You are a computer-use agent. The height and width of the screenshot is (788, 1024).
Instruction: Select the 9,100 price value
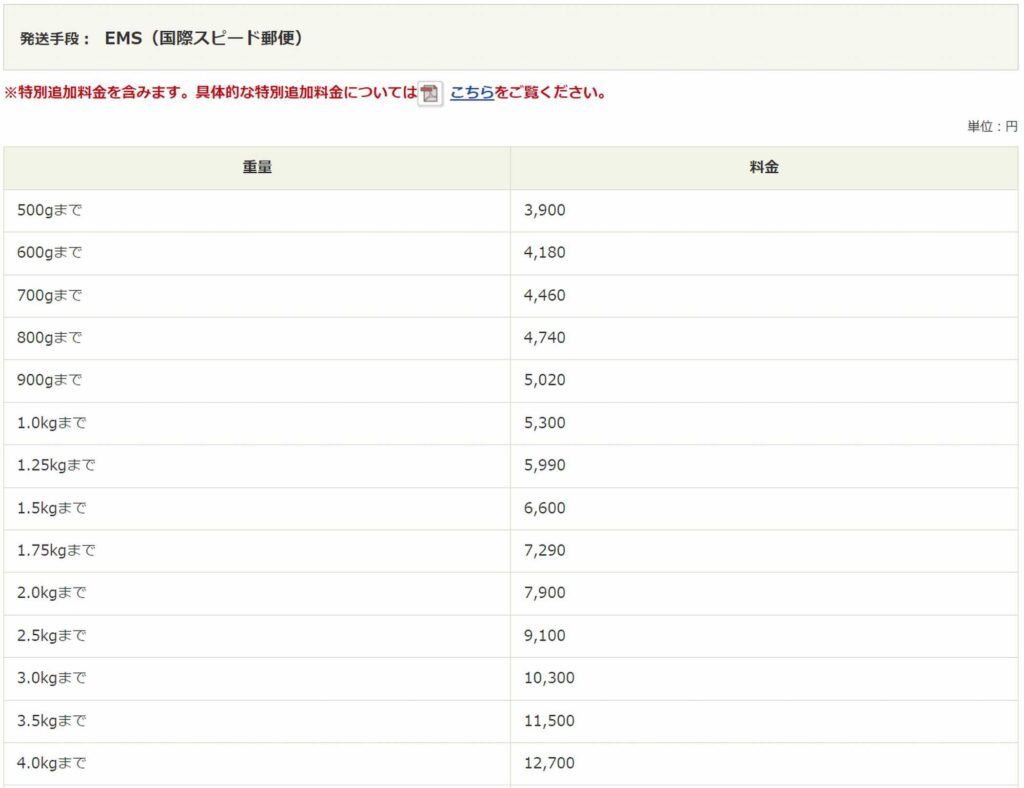[544, 635]
